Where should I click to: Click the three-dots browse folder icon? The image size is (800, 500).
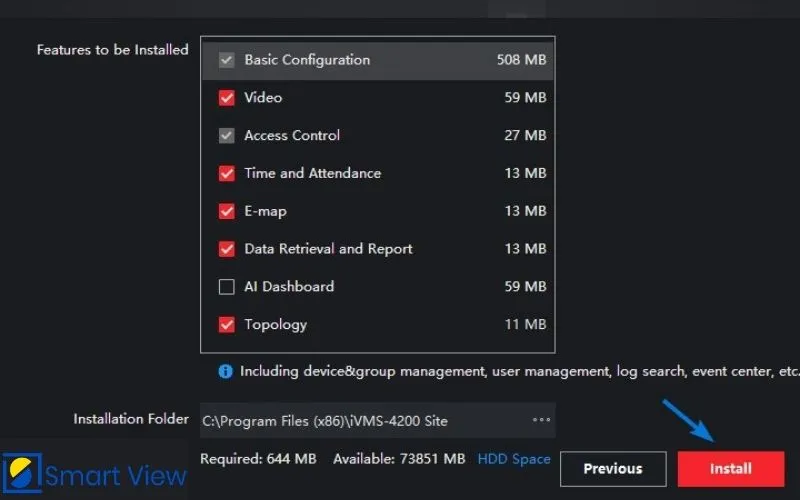click(x=541, y=421)
